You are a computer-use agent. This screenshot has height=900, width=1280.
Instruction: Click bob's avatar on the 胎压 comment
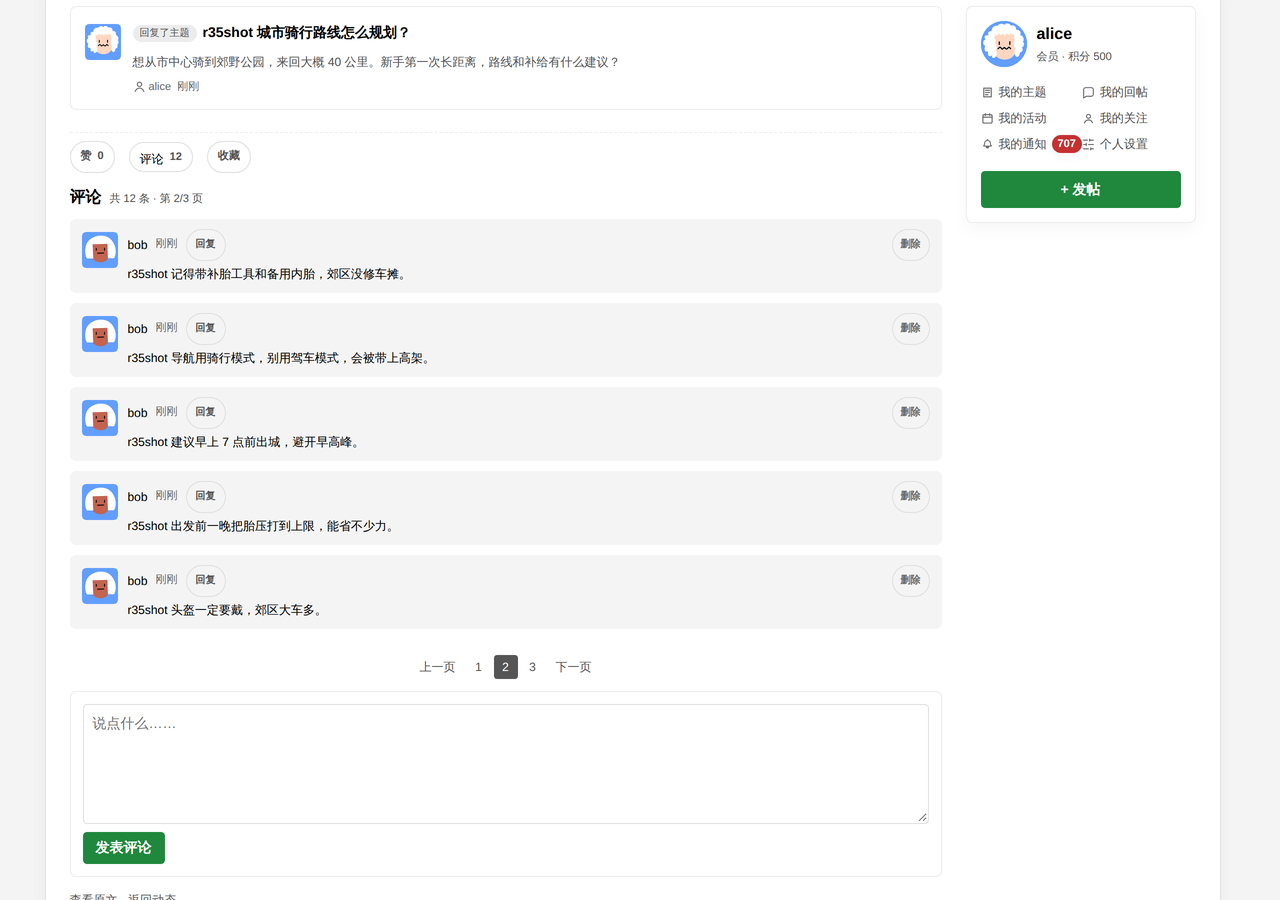click(x=100, y=502)
